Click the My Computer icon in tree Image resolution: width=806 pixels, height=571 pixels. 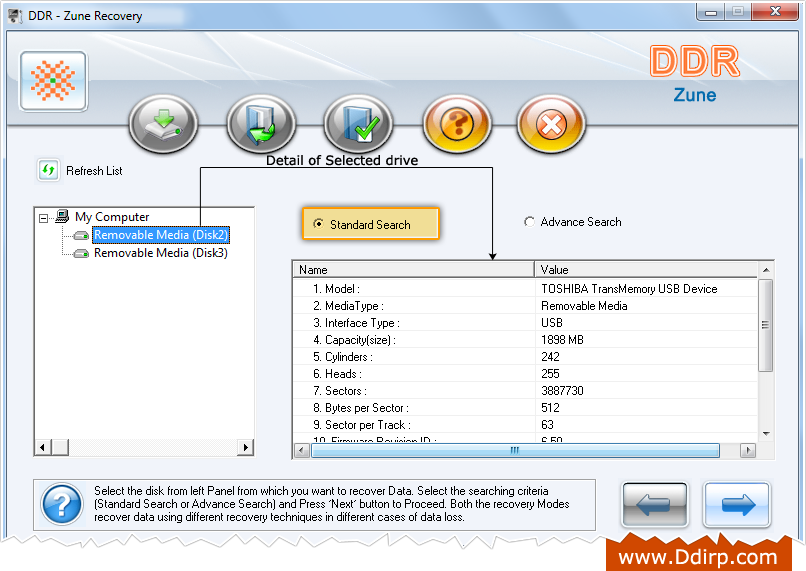[x=62, y=216]
